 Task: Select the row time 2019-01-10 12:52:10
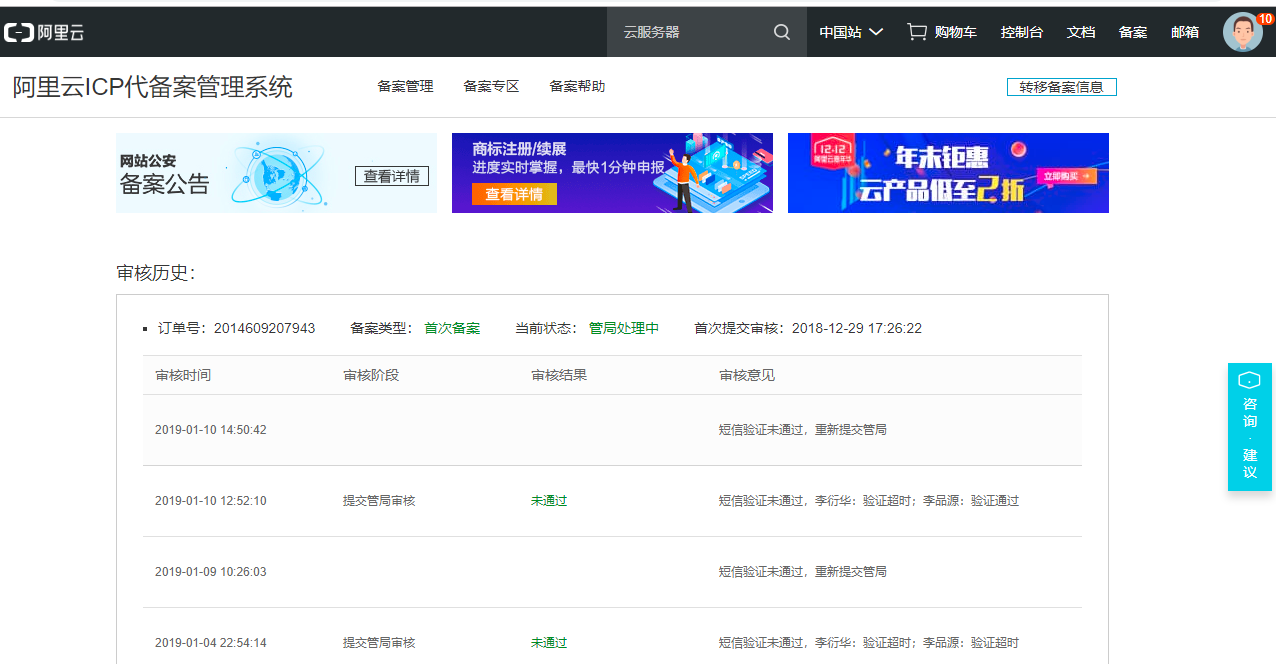point(211,501)
